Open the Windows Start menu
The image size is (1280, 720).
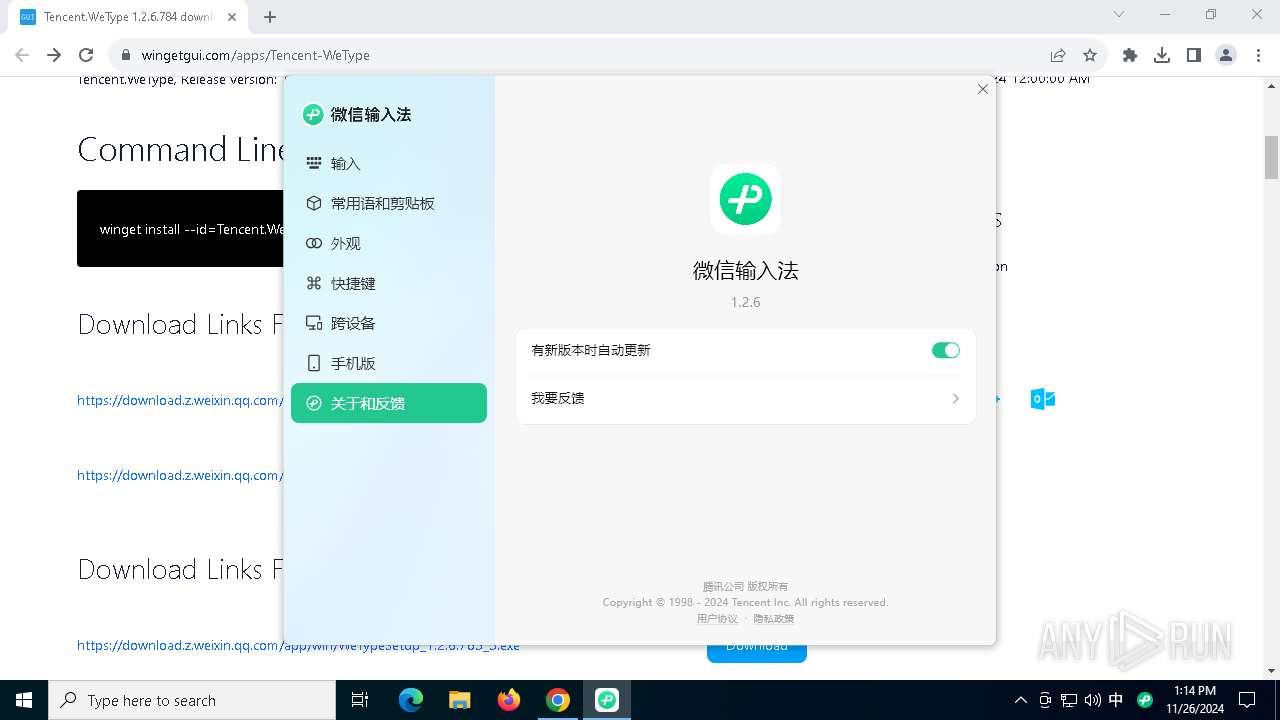tap(24, 700)
